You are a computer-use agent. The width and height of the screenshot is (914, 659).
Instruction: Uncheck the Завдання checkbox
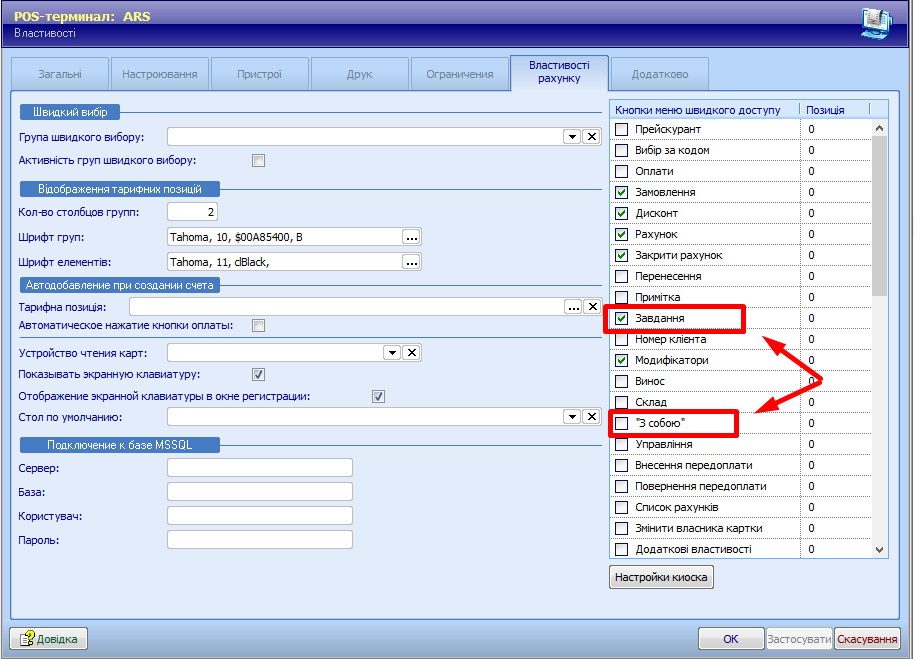[621, 318]
